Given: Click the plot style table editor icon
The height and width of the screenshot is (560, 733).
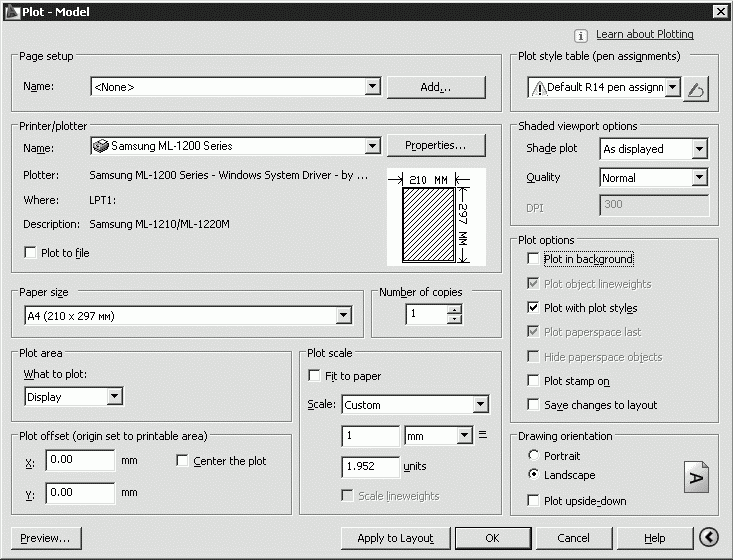Looking at the screenshot, I should pyautogui.click(x=697, y=89).
